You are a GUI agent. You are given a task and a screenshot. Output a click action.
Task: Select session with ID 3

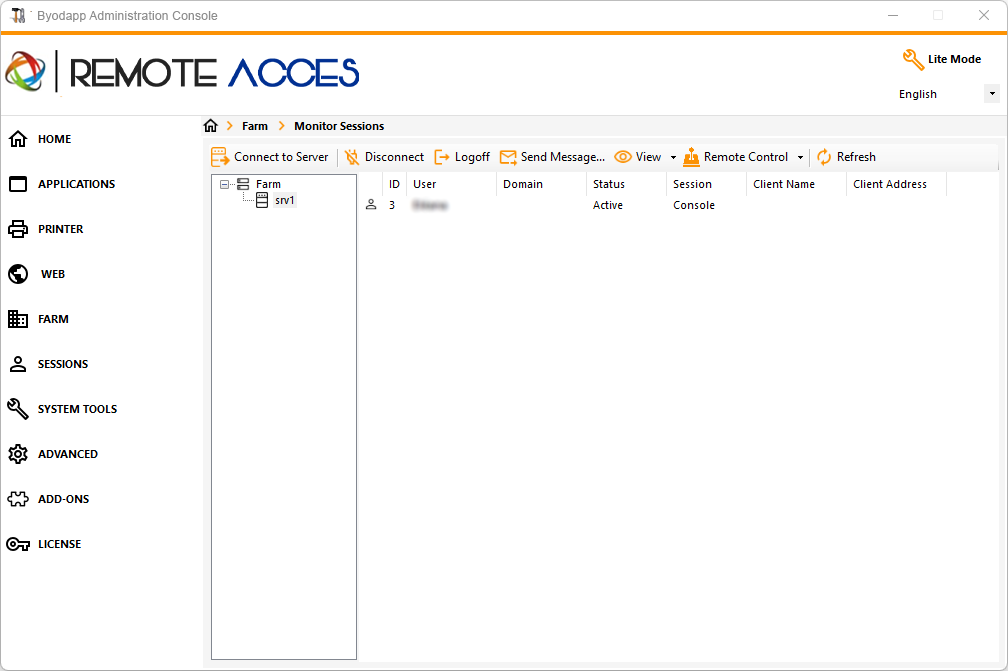tap(392, 205)
